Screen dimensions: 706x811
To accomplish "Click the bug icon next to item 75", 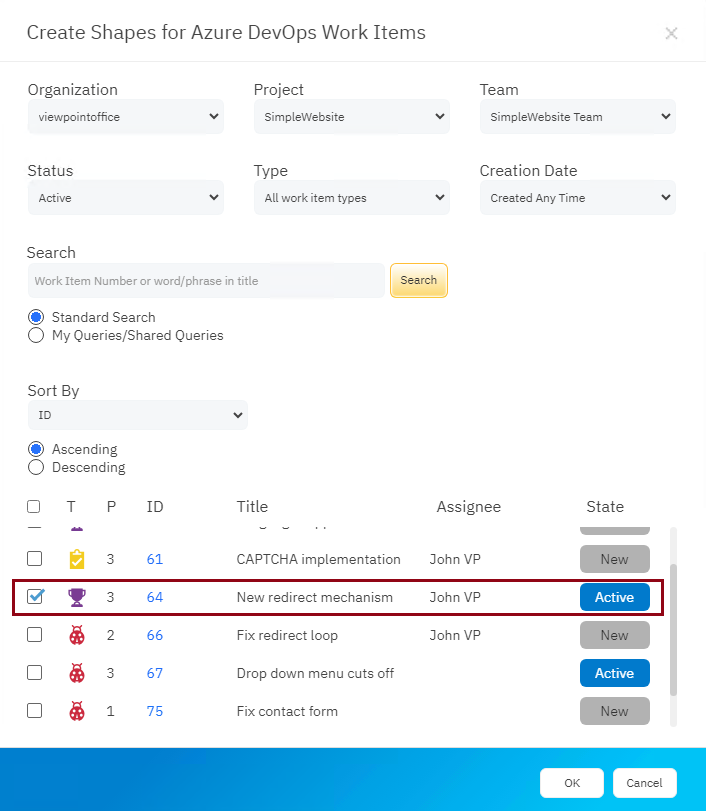I will click(77, 711).
